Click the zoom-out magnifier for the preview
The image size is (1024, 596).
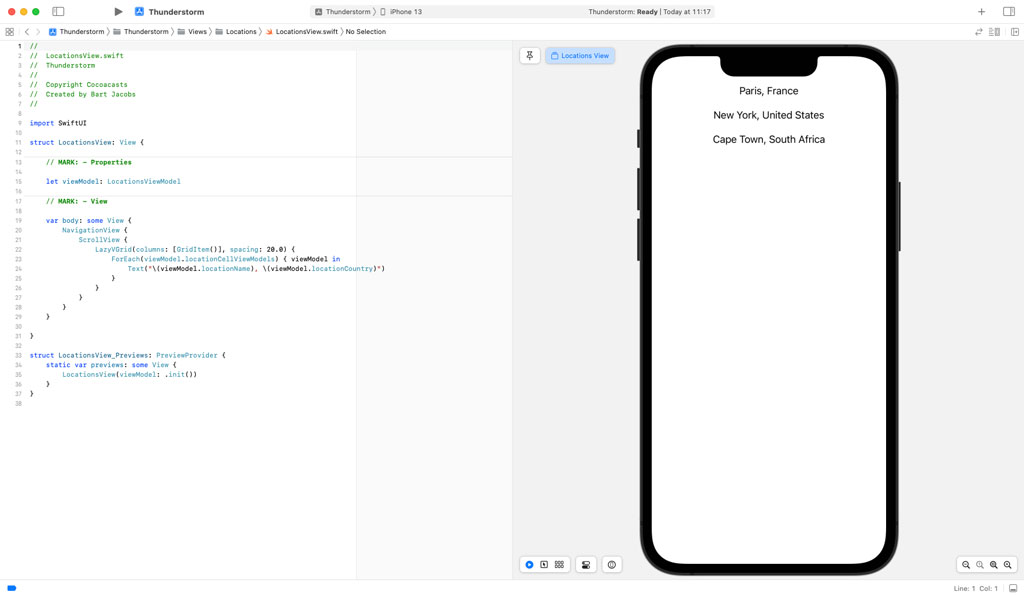tap(967, 564)
